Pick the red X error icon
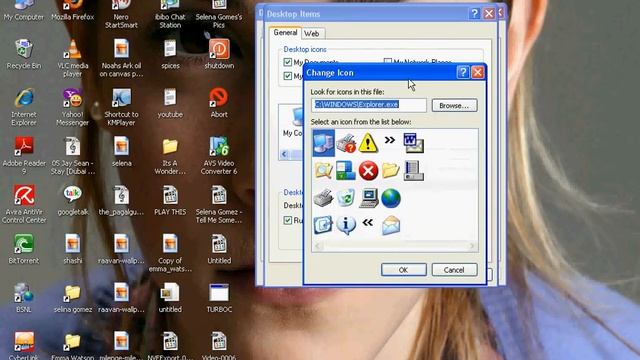640x360 pixels. pyautogui.click(x=368, y=170)
